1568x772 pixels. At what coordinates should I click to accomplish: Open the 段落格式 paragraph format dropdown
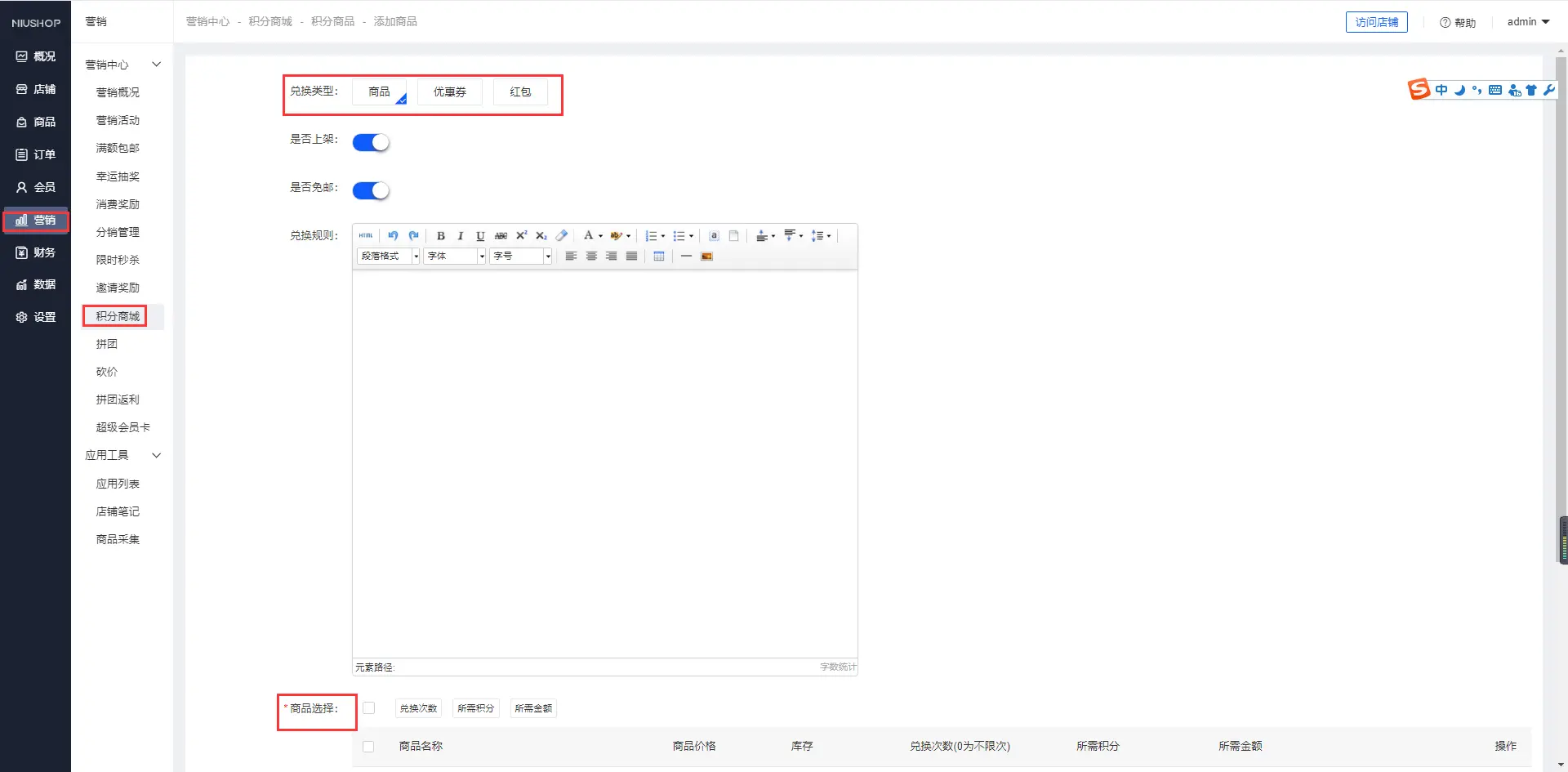(x=388, y=257)
